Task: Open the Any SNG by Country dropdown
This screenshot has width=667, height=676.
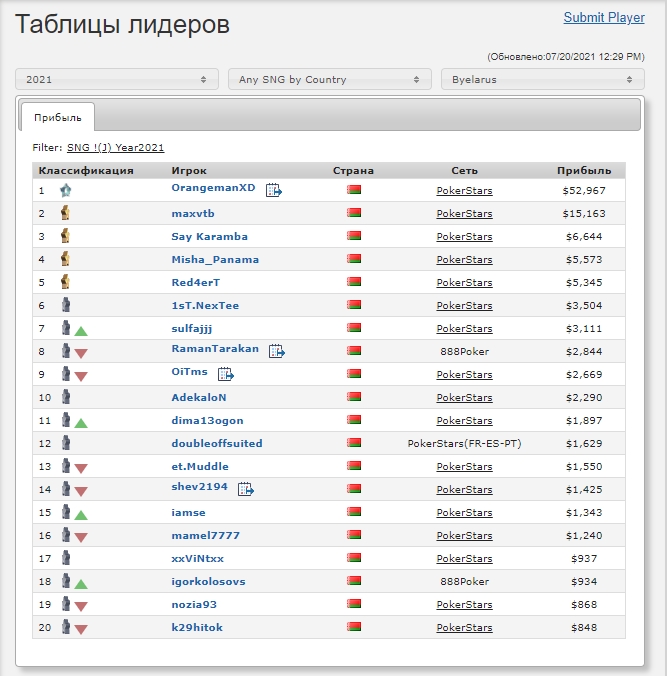Action: pyautogui.click(x=330, y=79)
